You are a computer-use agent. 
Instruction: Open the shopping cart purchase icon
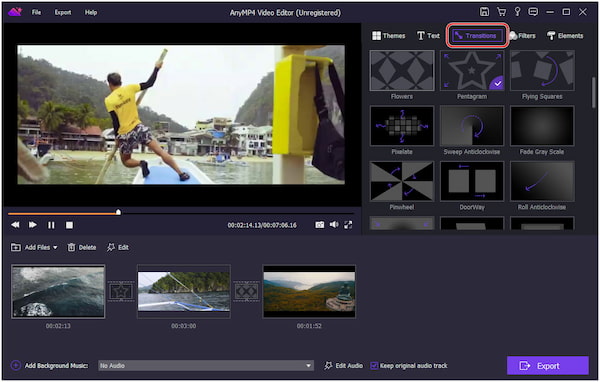click(501, 11)
